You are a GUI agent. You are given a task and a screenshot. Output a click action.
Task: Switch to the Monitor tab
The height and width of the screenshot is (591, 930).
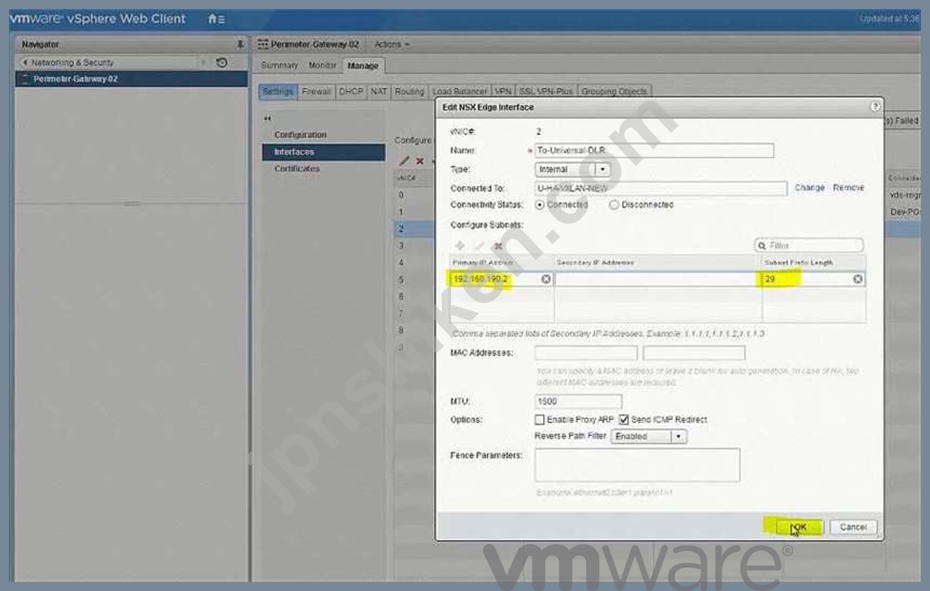click(x=322, y=65)
